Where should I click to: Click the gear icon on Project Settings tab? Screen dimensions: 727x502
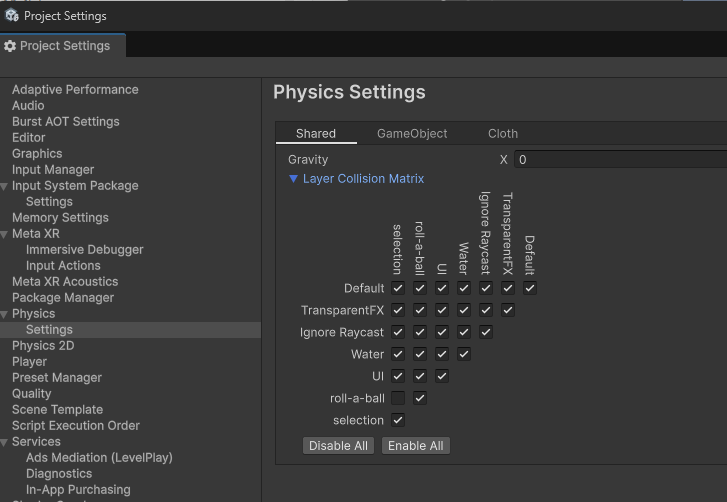(10, 46)
